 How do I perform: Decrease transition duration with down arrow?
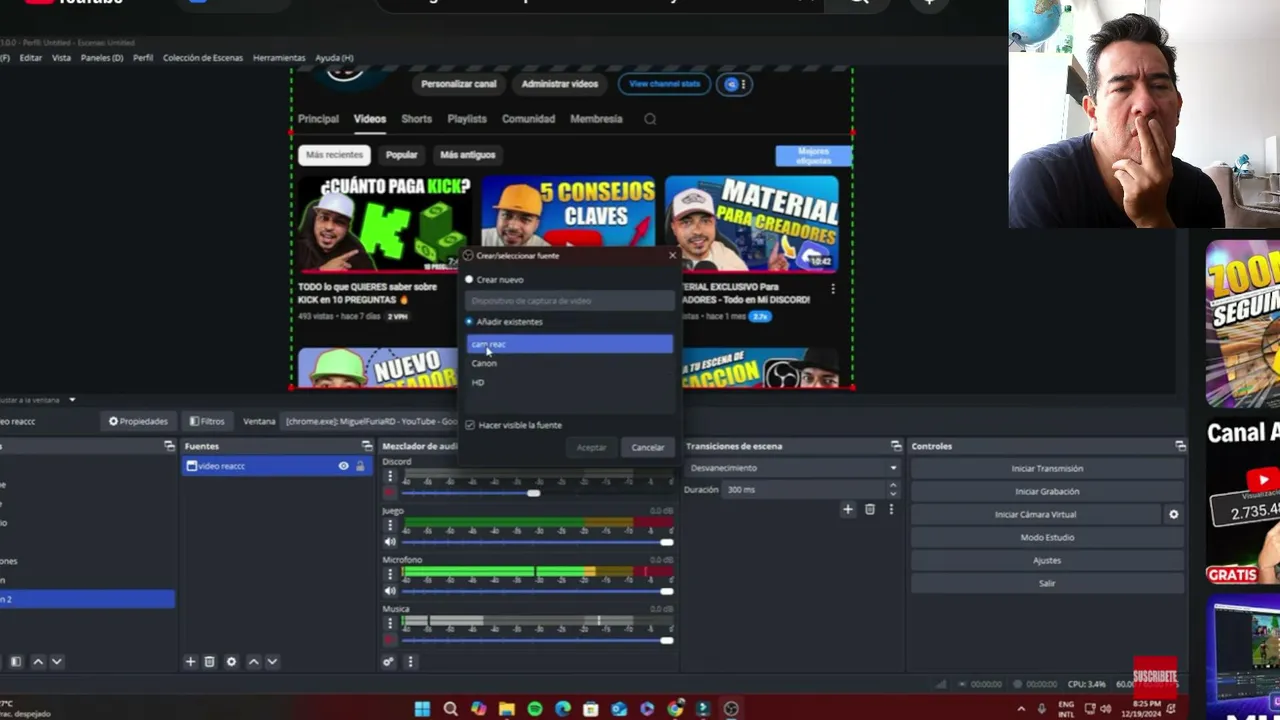tap(893, 494)
